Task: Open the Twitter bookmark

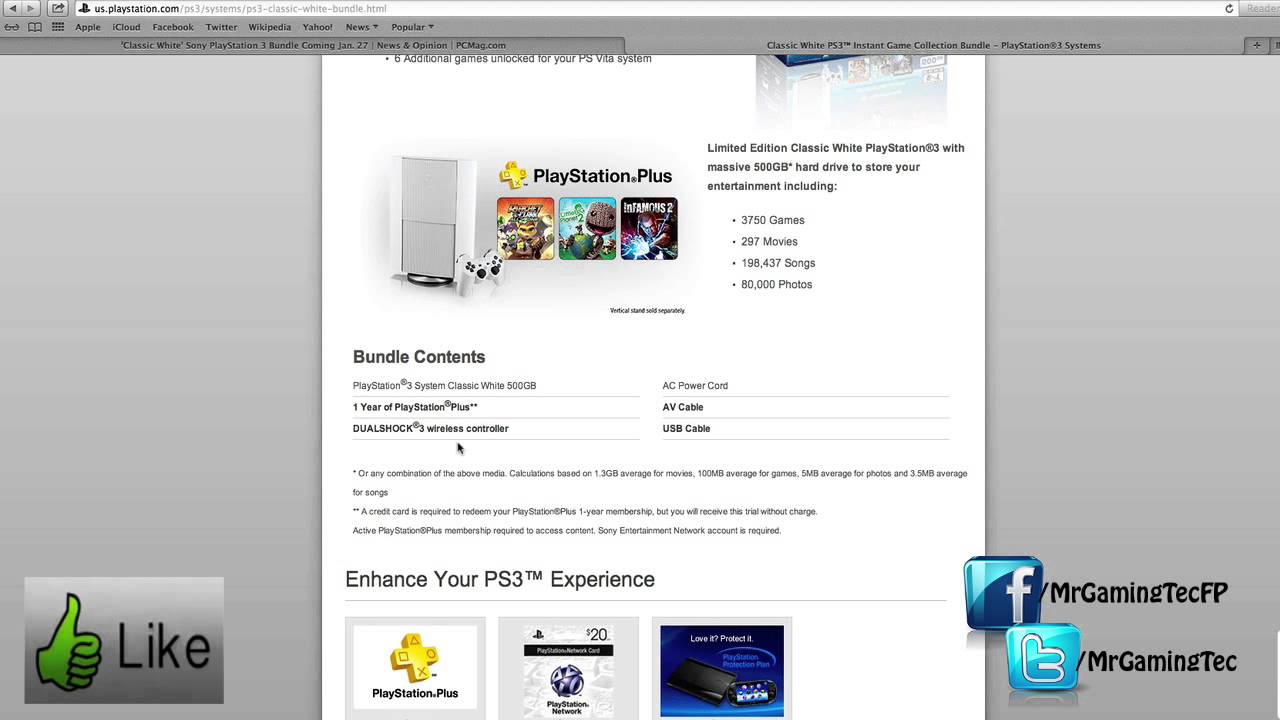Action: pos(221,27)
